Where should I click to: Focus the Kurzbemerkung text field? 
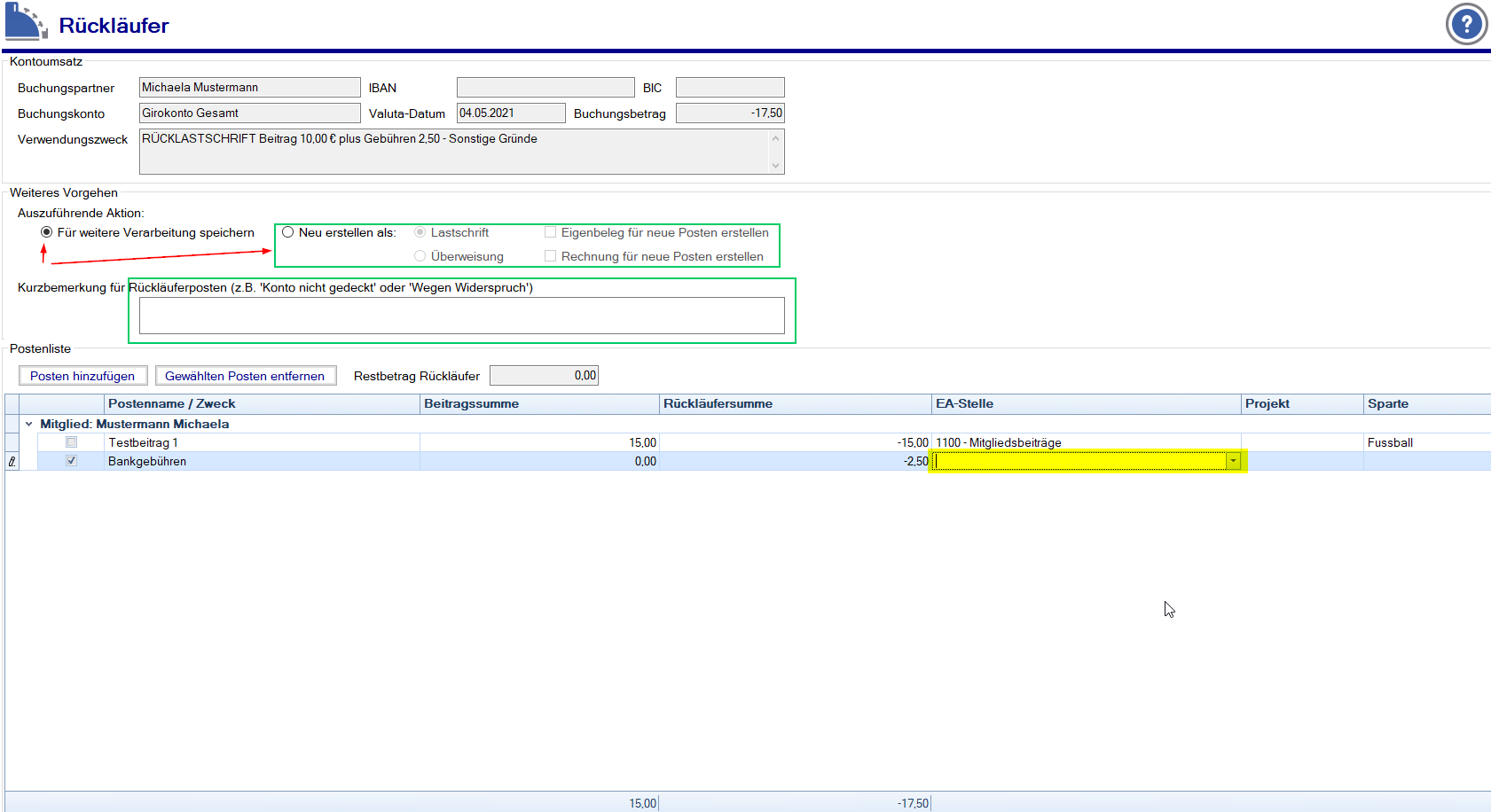click(x=461, y=316)
